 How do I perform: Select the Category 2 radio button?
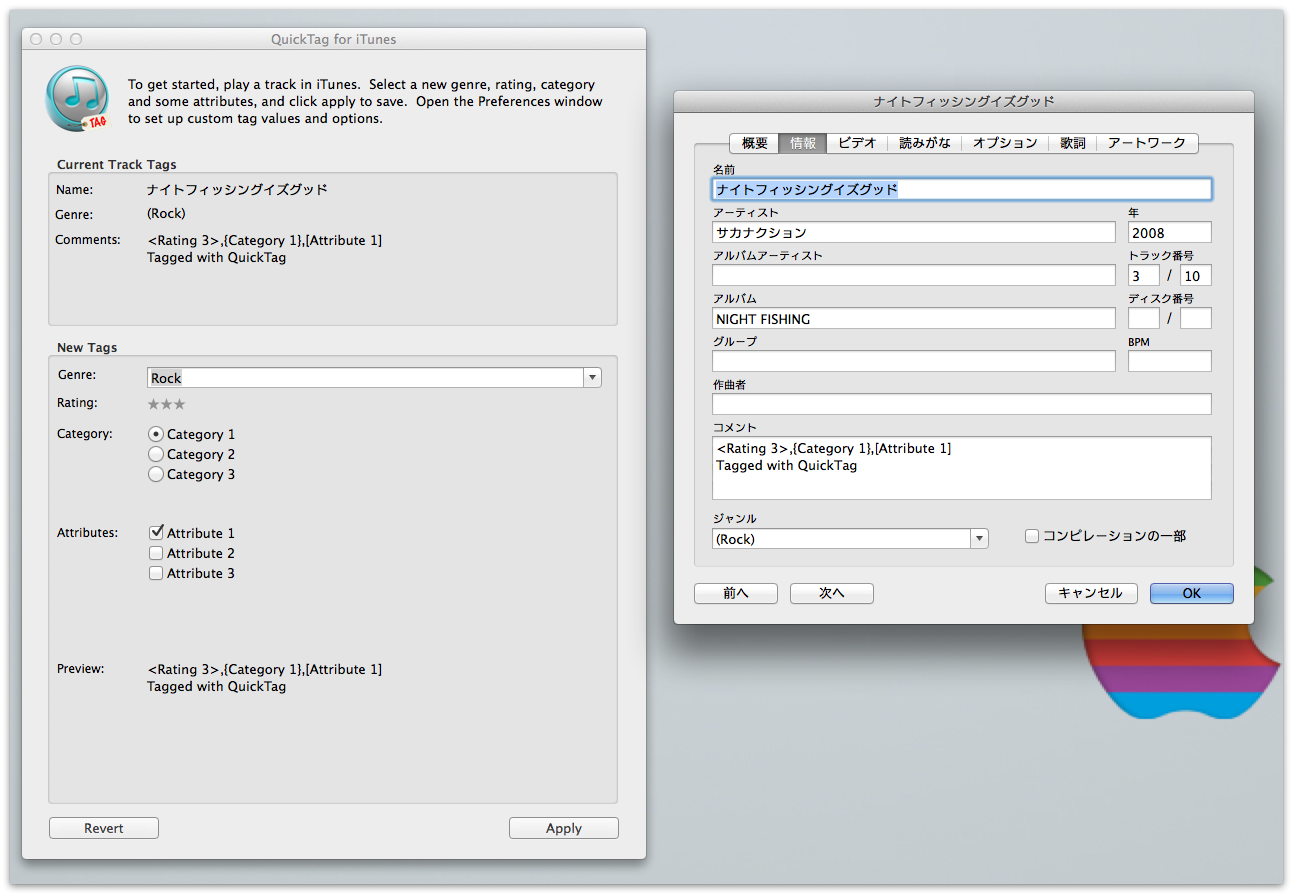pos(156,454)
